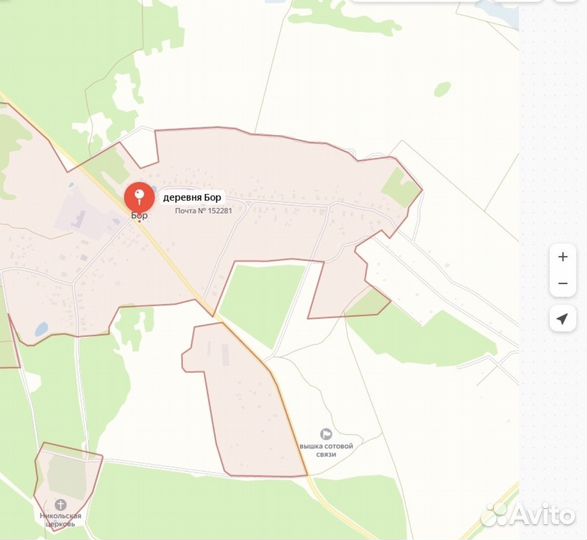Zoom in with the plus button
Screen dimensions: 587x540
pos(563,257)
